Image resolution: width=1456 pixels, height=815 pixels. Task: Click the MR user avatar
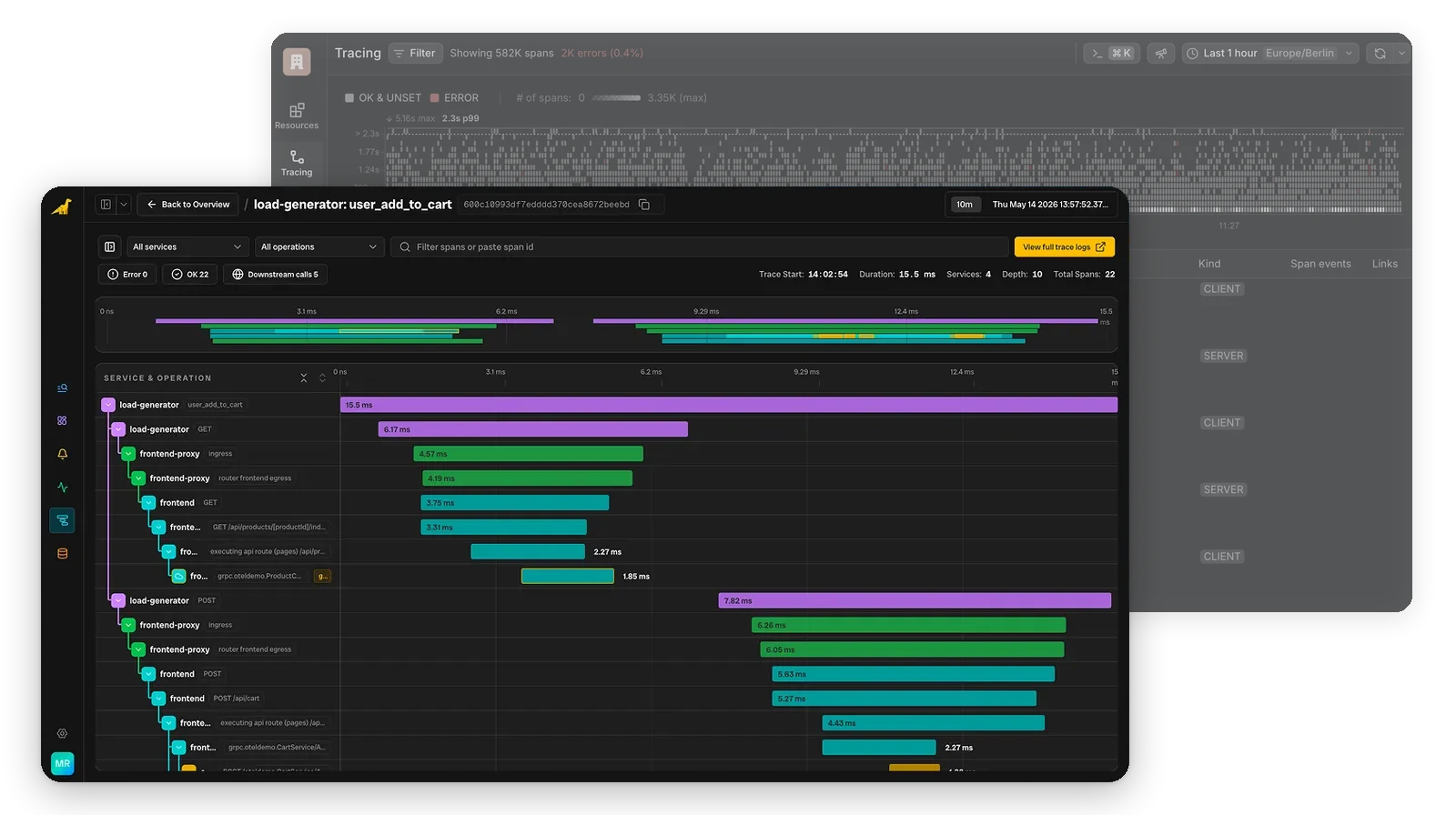click(x=62, y=764)
